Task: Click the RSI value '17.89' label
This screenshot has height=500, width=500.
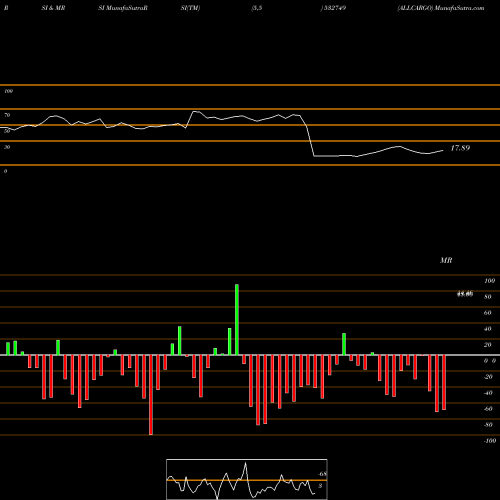Action: tap(460, 148)
